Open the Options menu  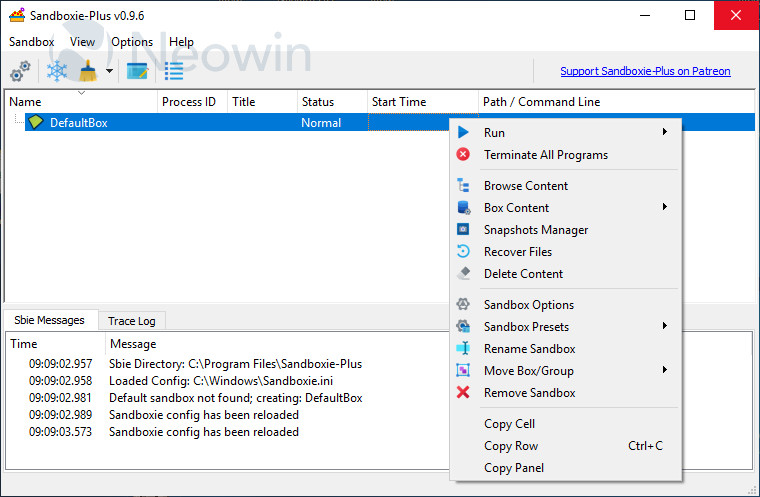click(132, 42)
